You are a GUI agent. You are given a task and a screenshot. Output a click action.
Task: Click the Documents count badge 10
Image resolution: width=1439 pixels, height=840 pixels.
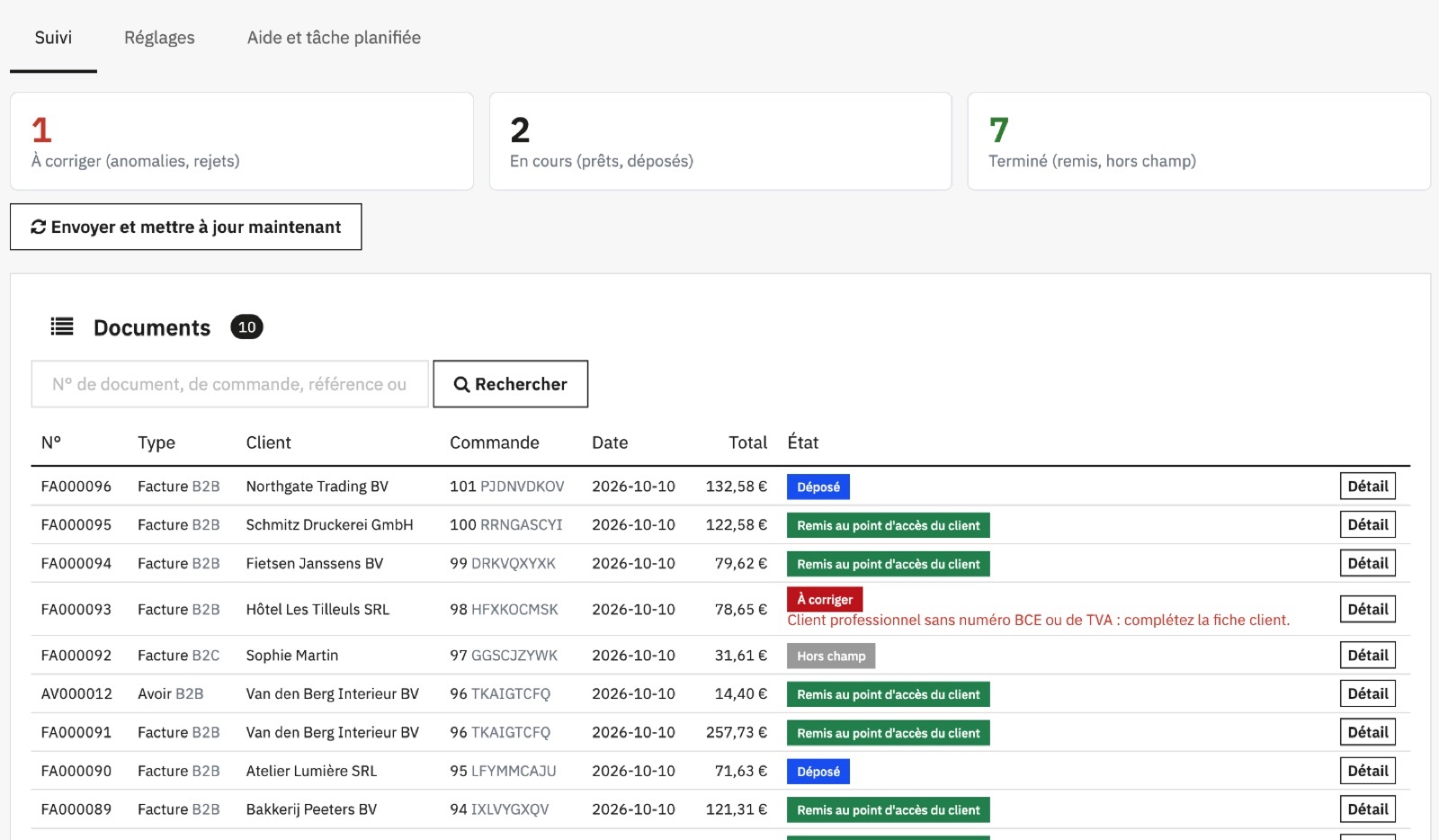pos(246,326)
